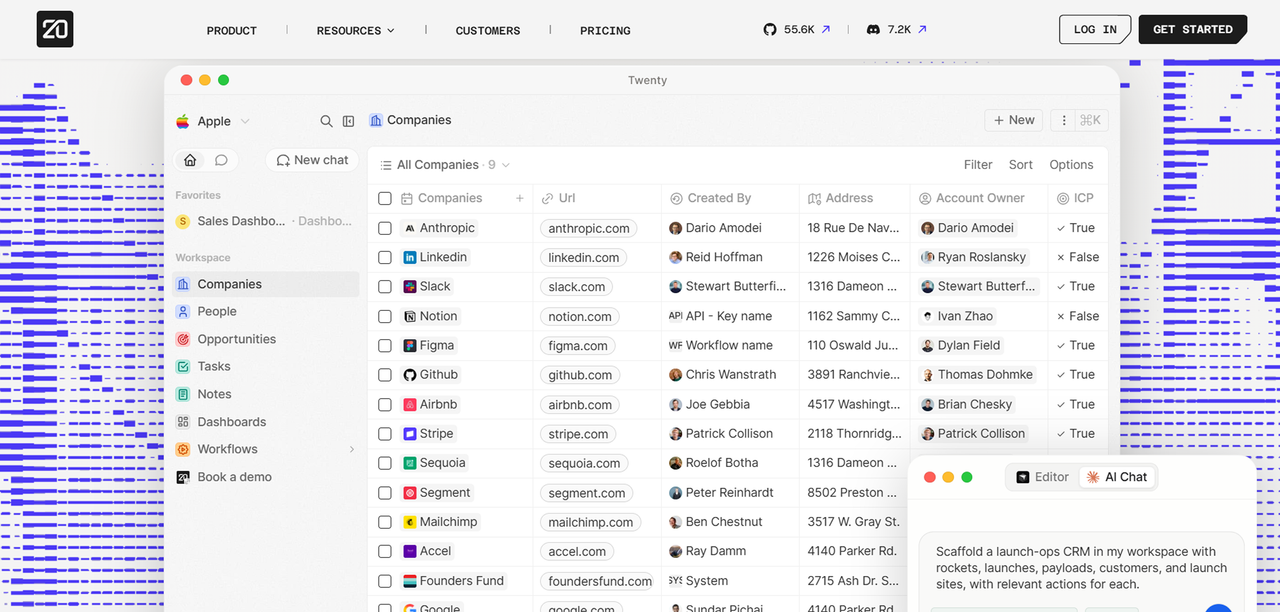Viewport: 1280px width, 612px height.
Task: Open Opportunities in the workspace sidebar
Action: 265,339
